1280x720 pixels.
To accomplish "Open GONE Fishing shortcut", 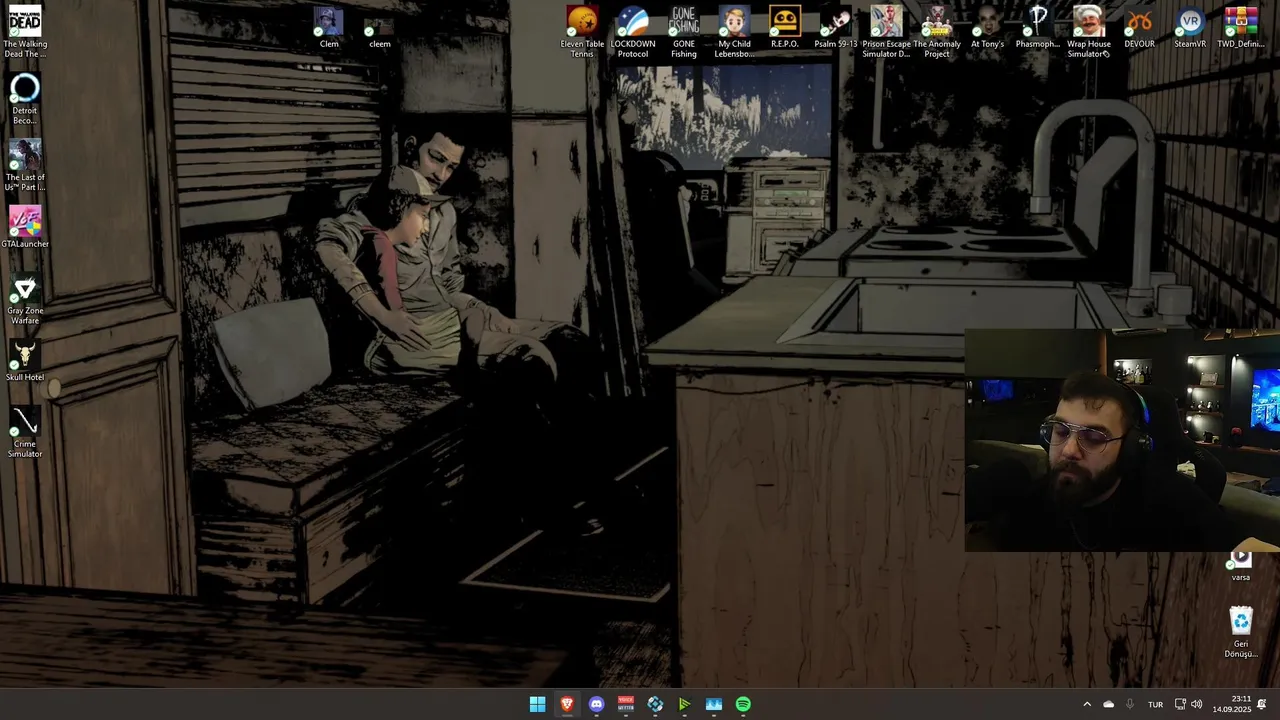I will pos(684,31).
